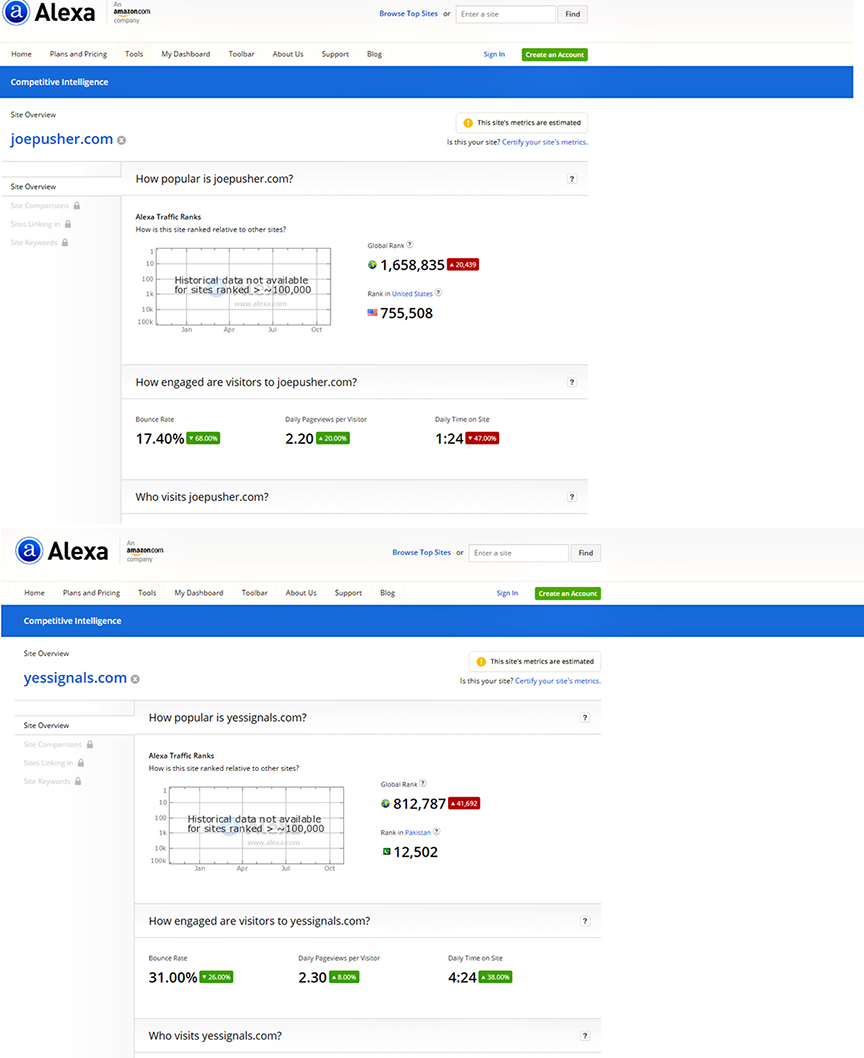
Task: Open help for 'Who visits joepusher.com?'
Action: pyautogui.click(x=572, y=497)
